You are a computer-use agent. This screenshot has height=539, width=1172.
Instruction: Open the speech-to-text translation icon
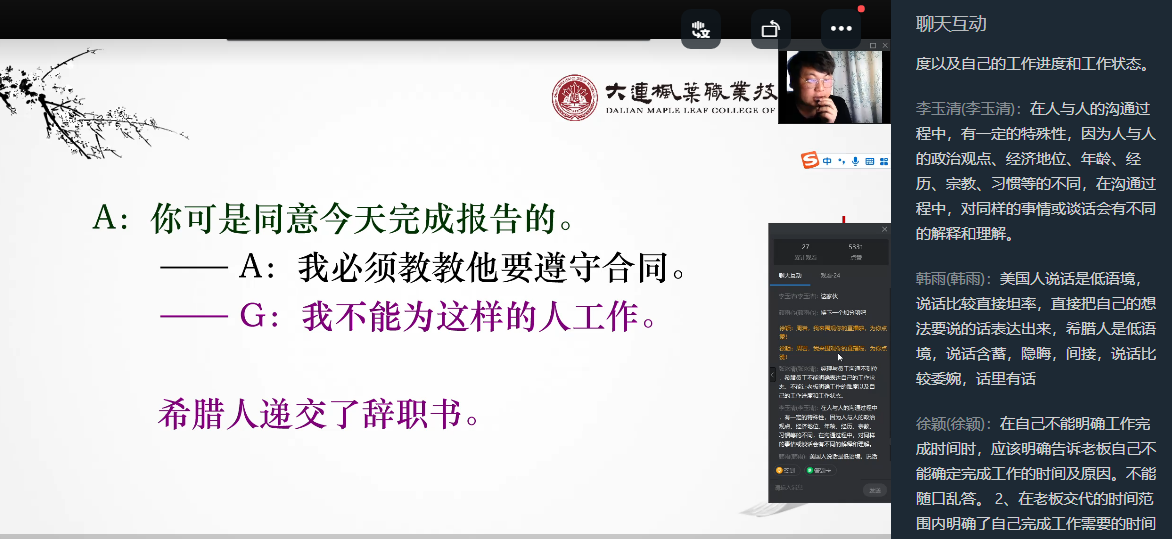pos(701,28)
